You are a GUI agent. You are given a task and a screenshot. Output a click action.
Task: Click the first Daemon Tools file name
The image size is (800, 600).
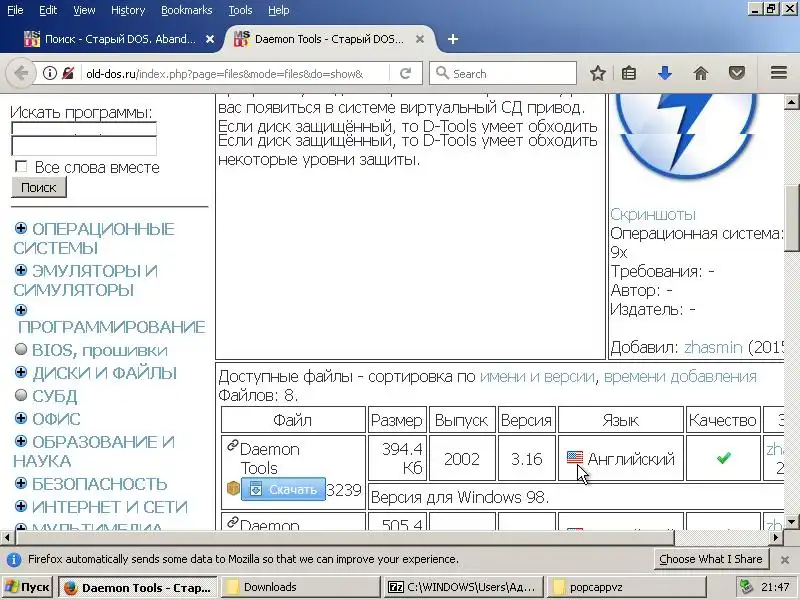pos(269,458)
